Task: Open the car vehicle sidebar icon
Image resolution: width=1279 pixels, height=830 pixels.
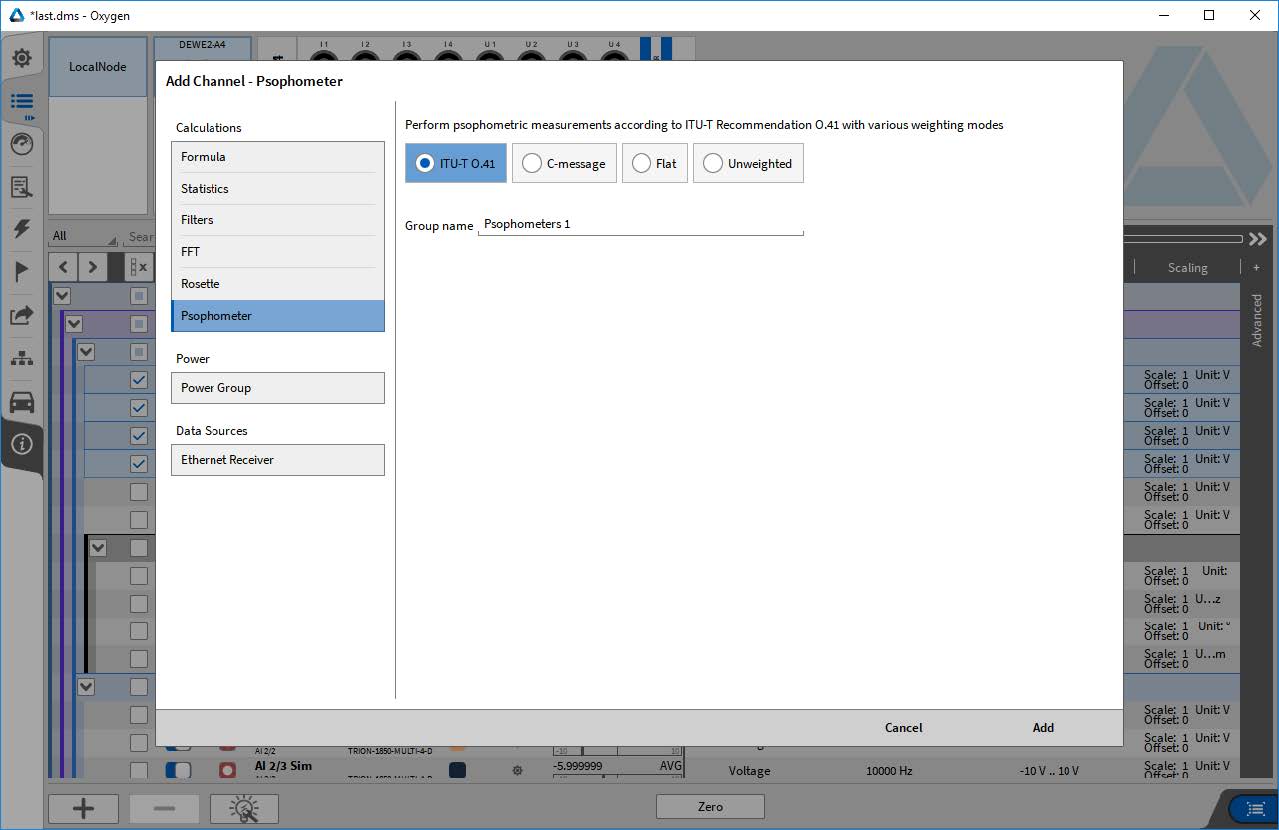Action: point(22,402)
